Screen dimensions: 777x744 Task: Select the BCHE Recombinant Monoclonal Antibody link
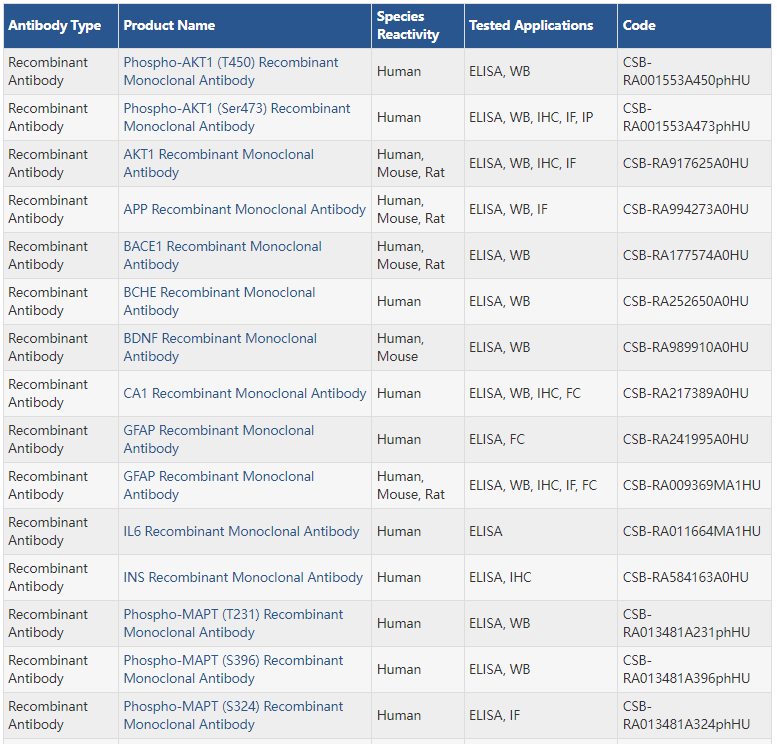pyautogui.click(x=219, y=293)
